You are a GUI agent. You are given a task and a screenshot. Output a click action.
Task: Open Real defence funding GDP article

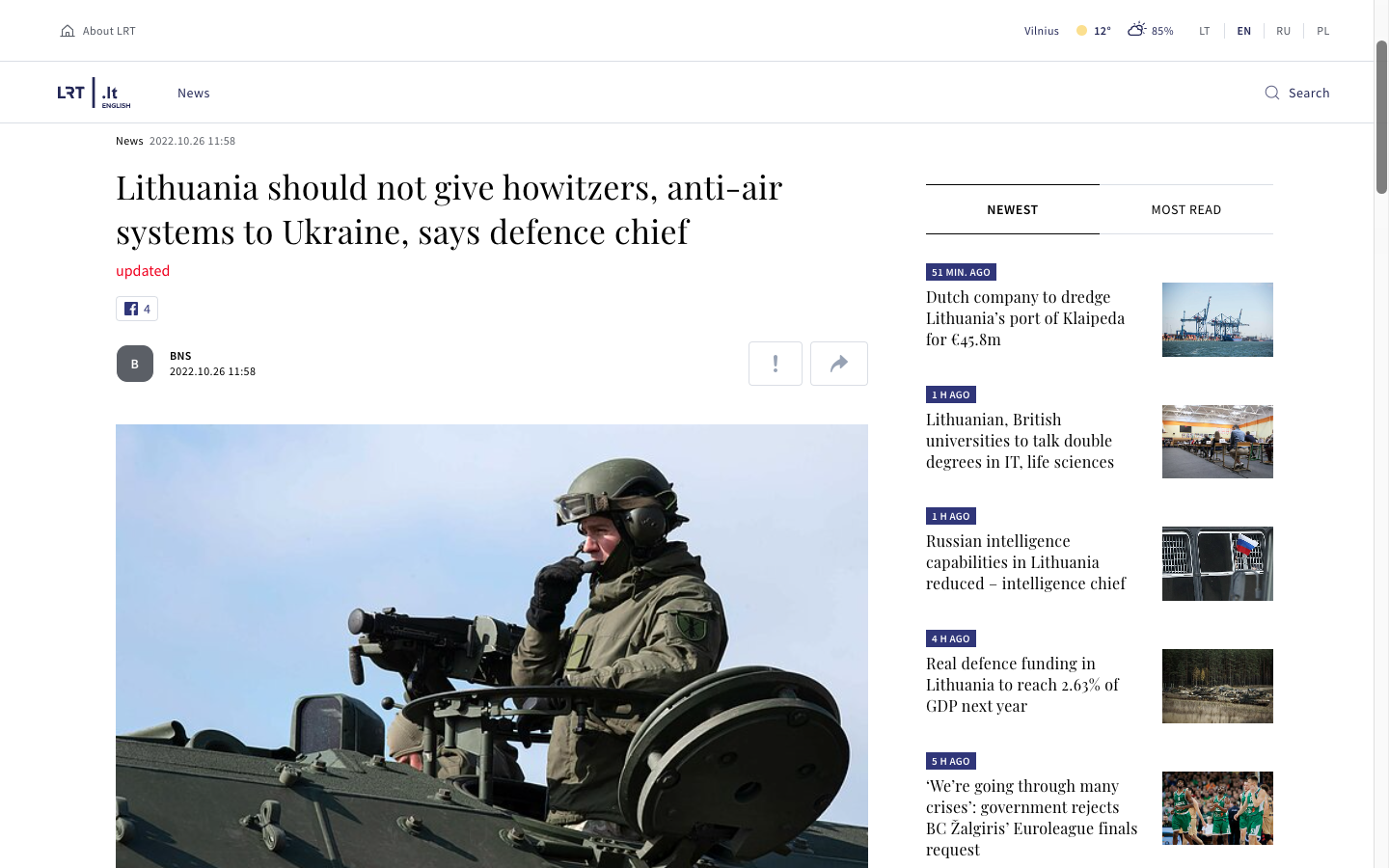point(1022,685)
